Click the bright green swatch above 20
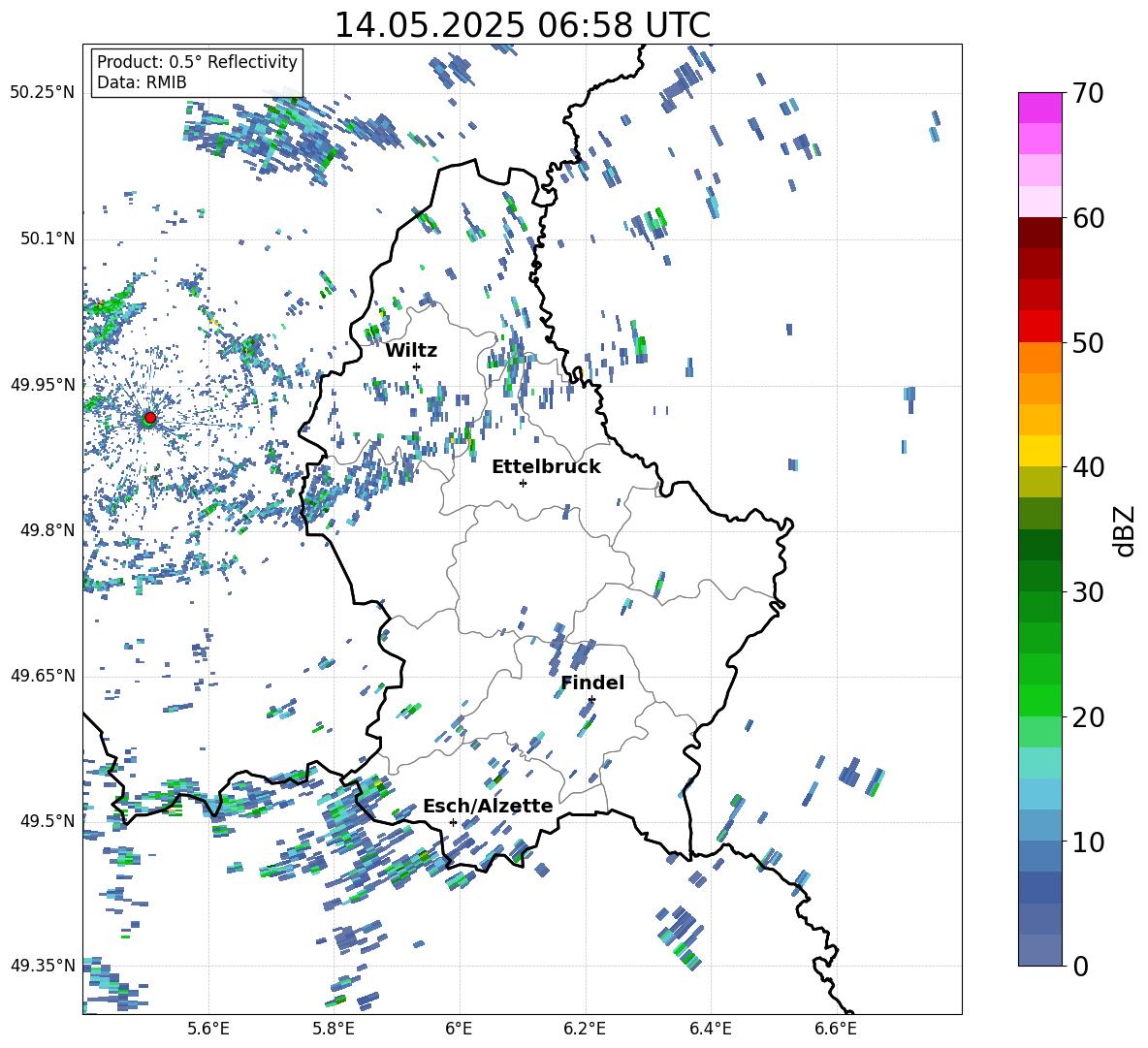 (1039, 700)
